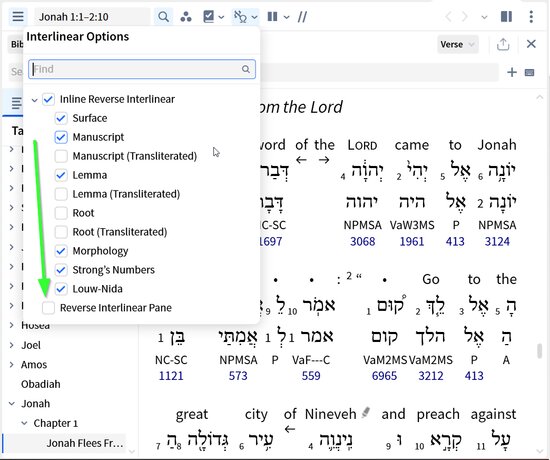Click the share export icon

point(503,44)
